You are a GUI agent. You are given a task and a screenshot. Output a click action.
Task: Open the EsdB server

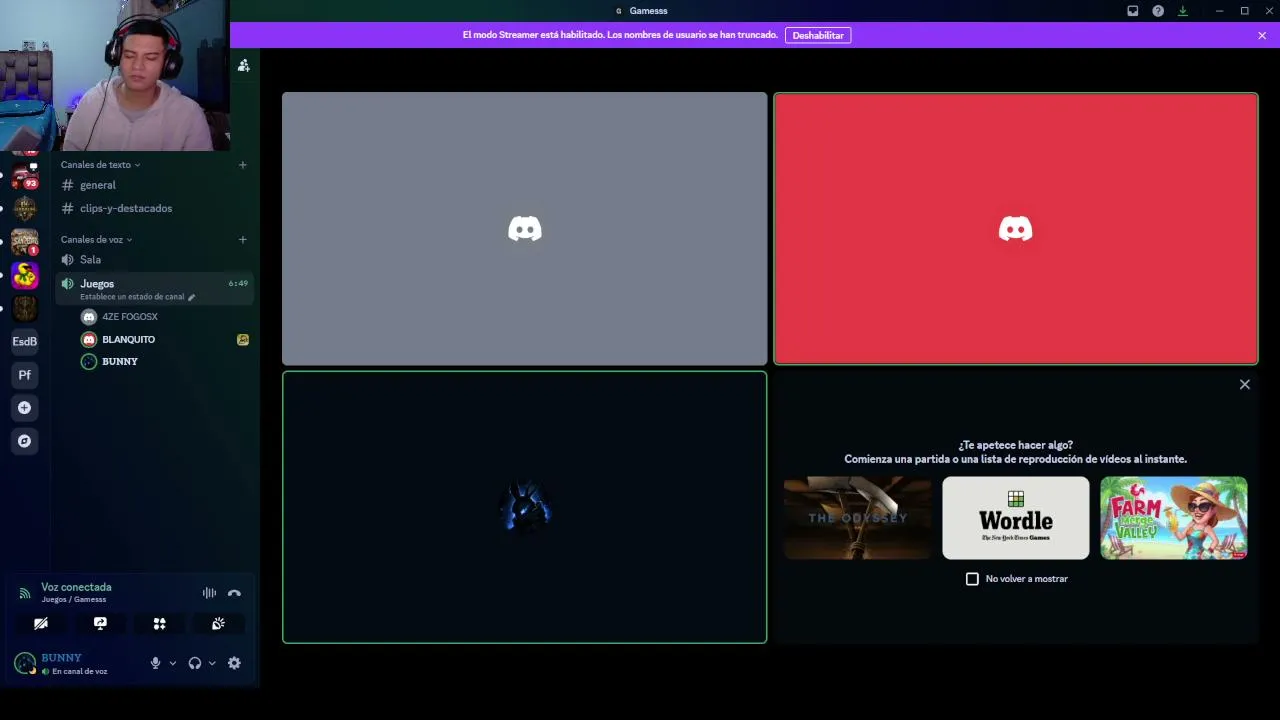click(25, 342)
